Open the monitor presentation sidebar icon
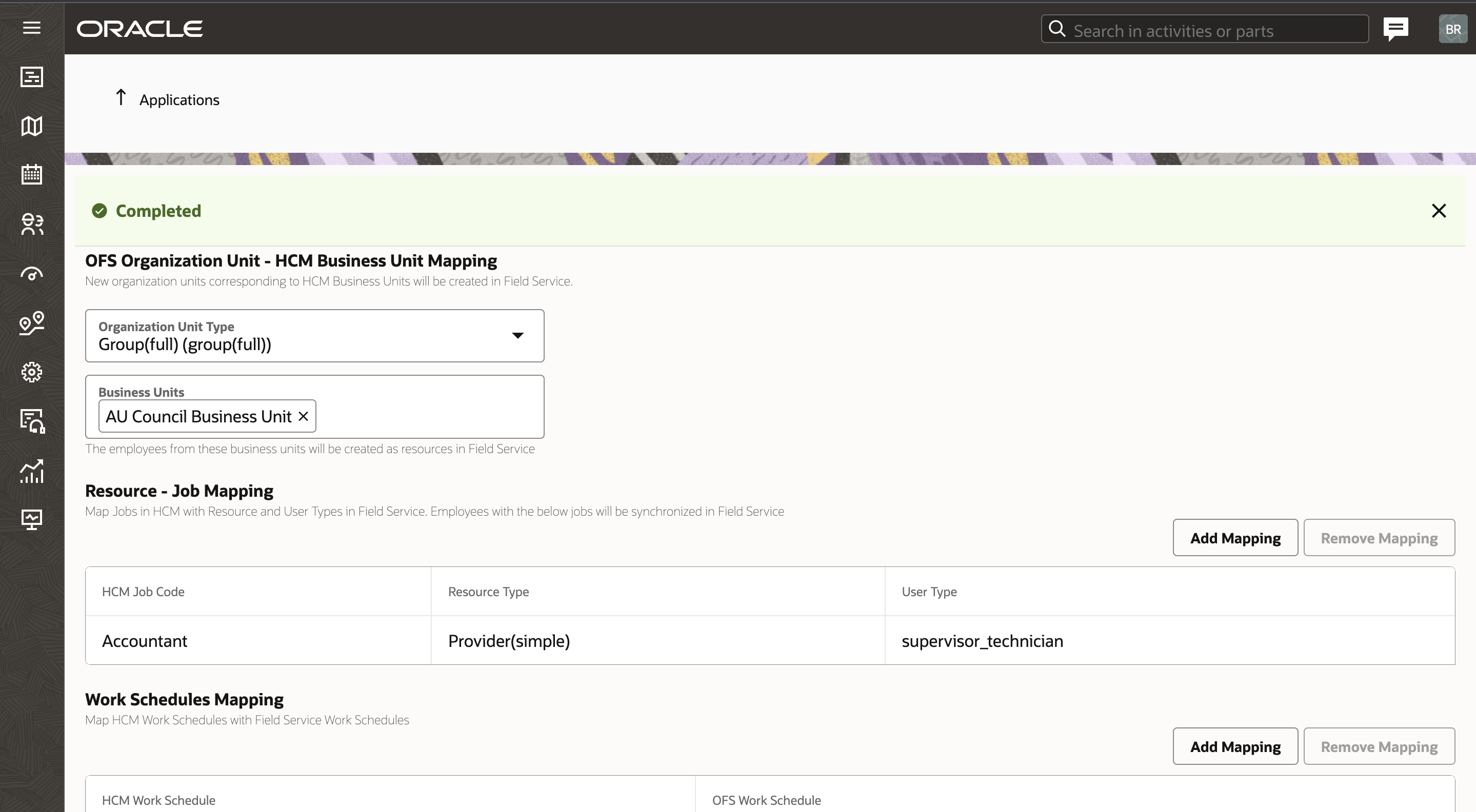The height and width of the screenshot is (812, 1476). click(31, 519)
